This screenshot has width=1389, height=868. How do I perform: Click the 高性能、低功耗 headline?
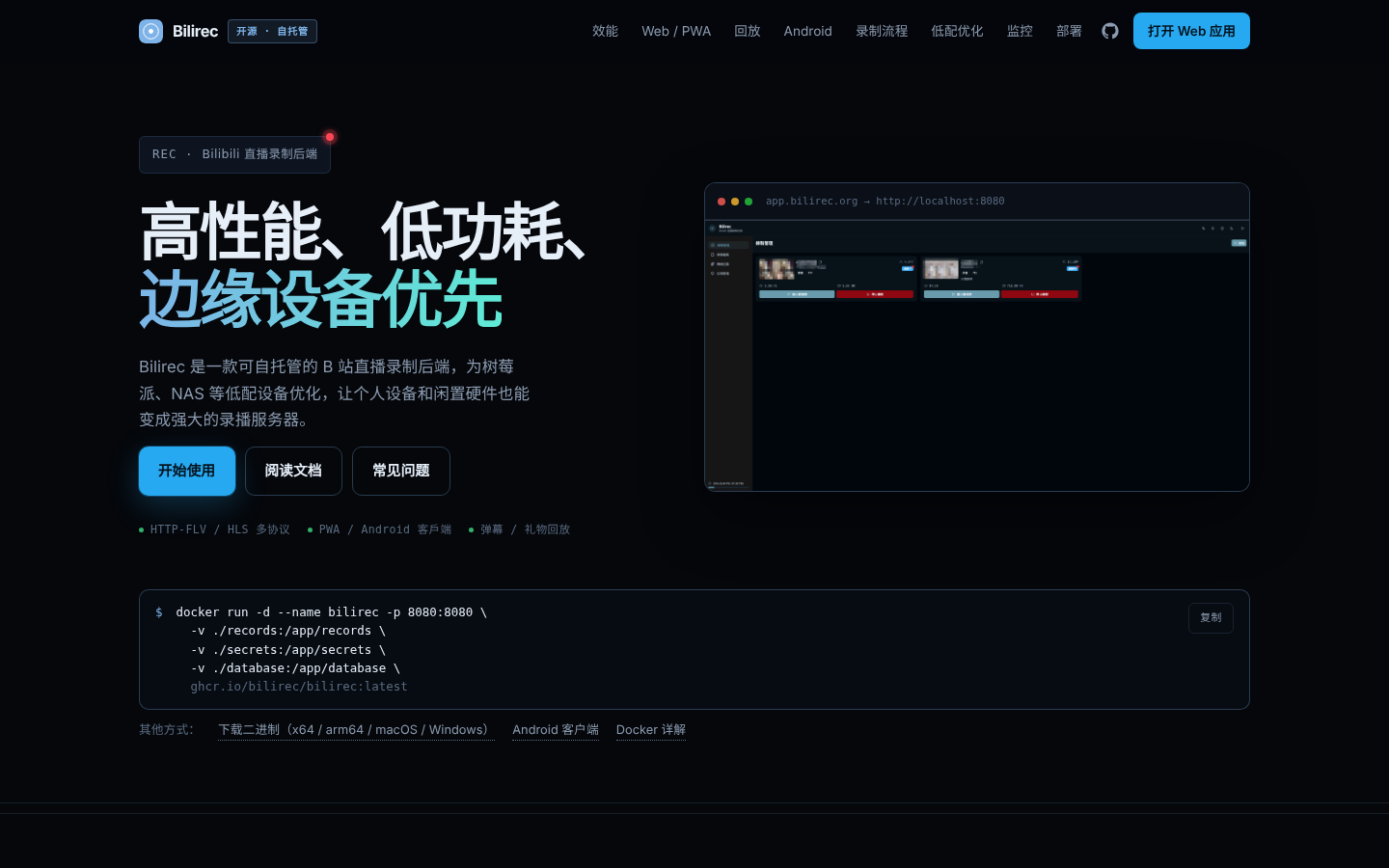363,232
